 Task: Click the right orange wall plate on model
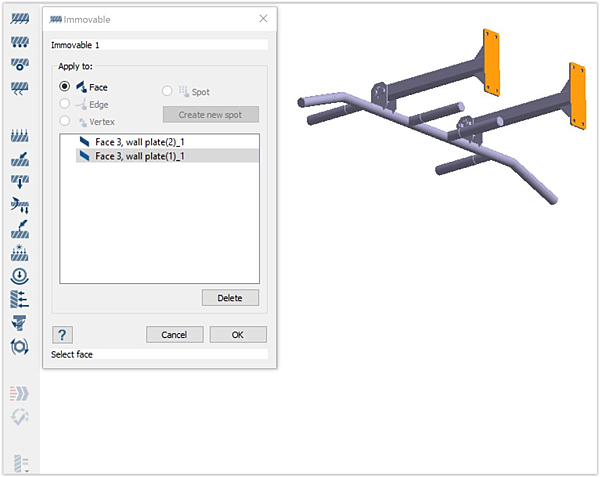coord(577,96)
